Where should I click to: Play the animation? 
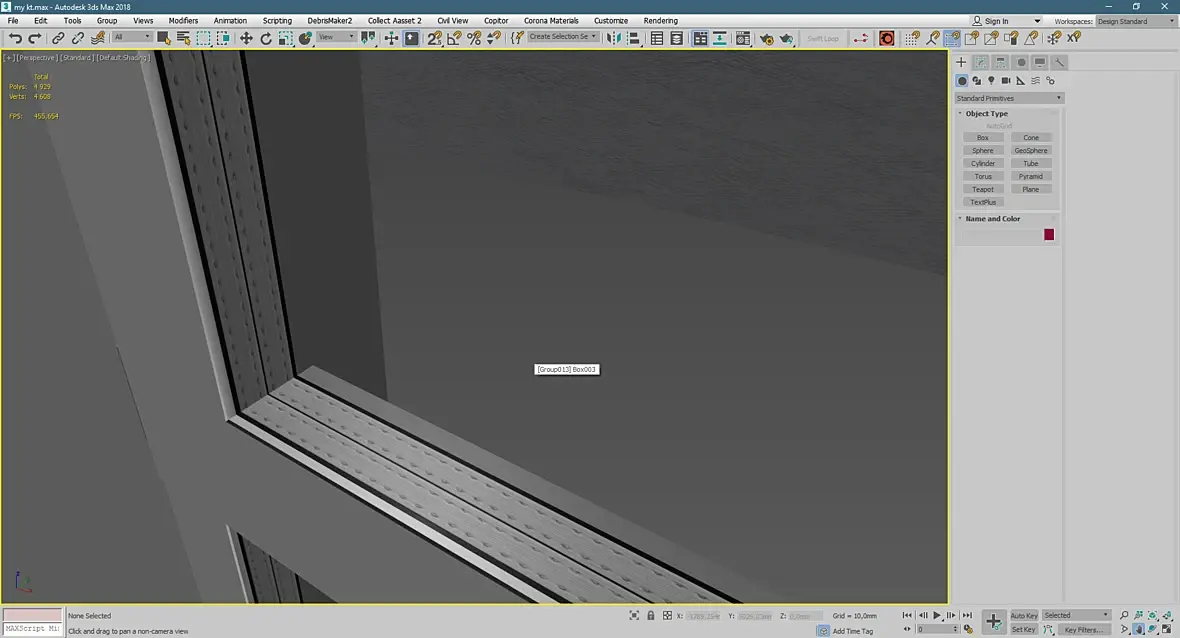click(937, 615)
